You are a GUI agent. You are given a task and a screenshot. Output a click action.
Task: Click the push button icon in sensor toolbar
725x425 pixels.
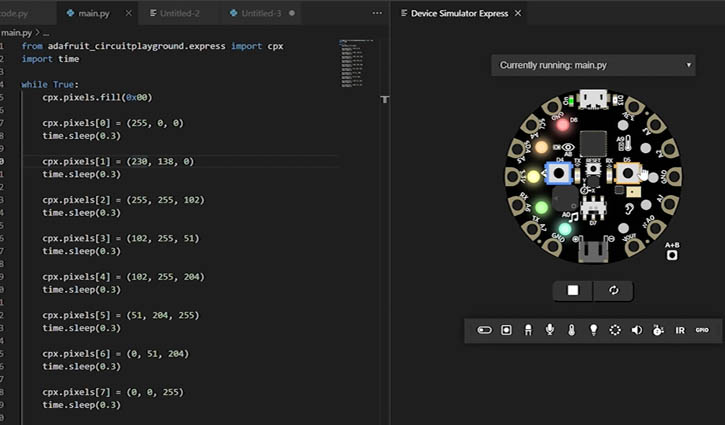pyautogui.click(x=506, y=330)
